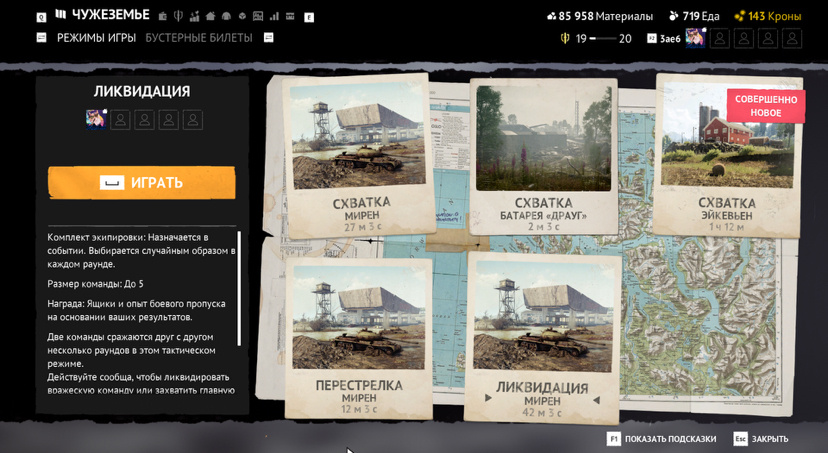Select the ЛИКВИДАЦИЯ МИРЕН mode card
This screenshot has height=453, width=828.
(542, 338)
